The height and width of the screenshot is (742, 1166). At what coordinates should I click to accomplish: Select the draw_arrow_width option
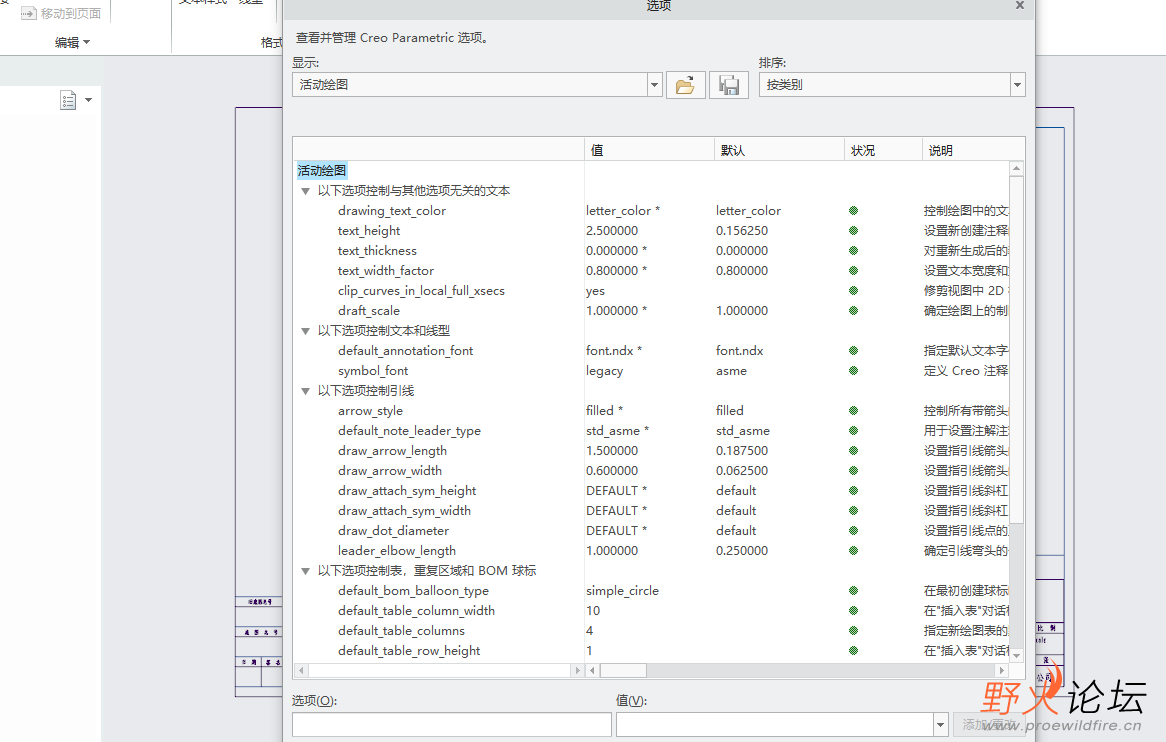[x=390, y=471]
